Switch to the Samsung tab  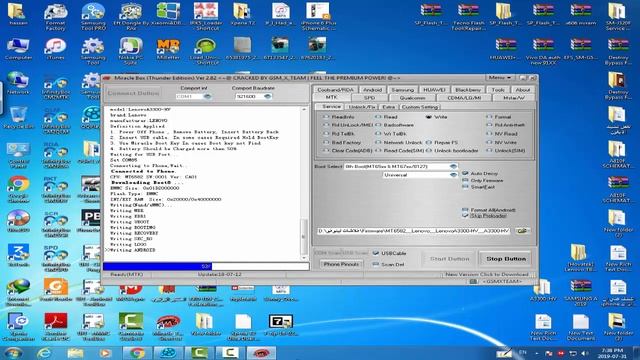402,90
